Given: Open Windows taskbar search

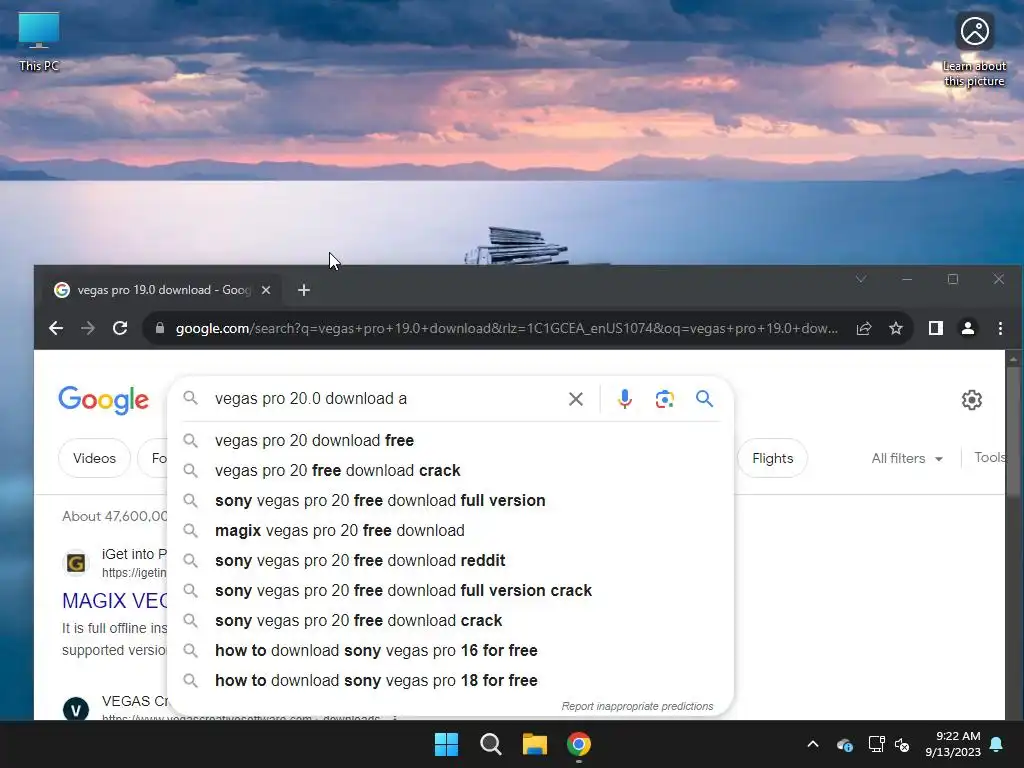Looking at the screenshot, I should pos(490,744).
